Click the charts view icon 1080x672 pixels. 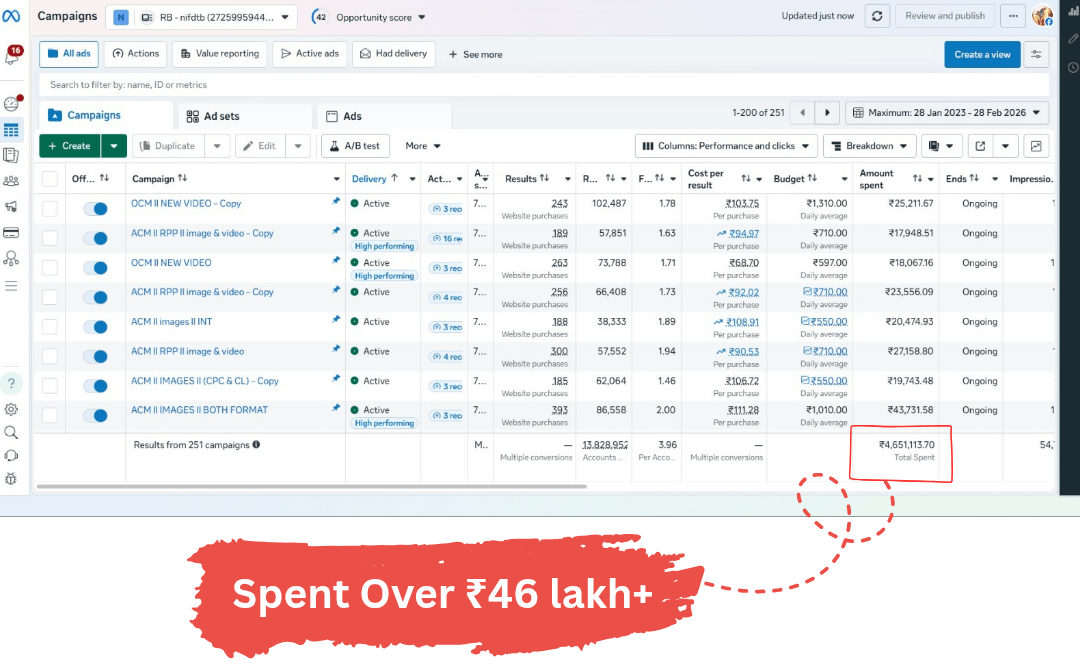(1036, 146)
